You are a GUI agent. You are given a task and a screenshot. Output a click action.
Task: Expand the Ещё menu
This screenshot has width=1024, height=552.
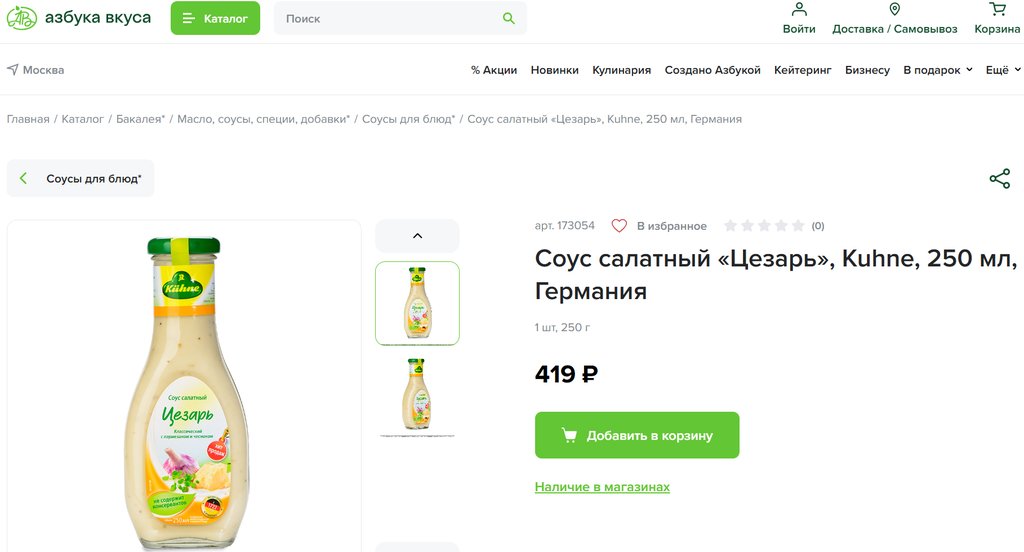[x=1003, y=70]
